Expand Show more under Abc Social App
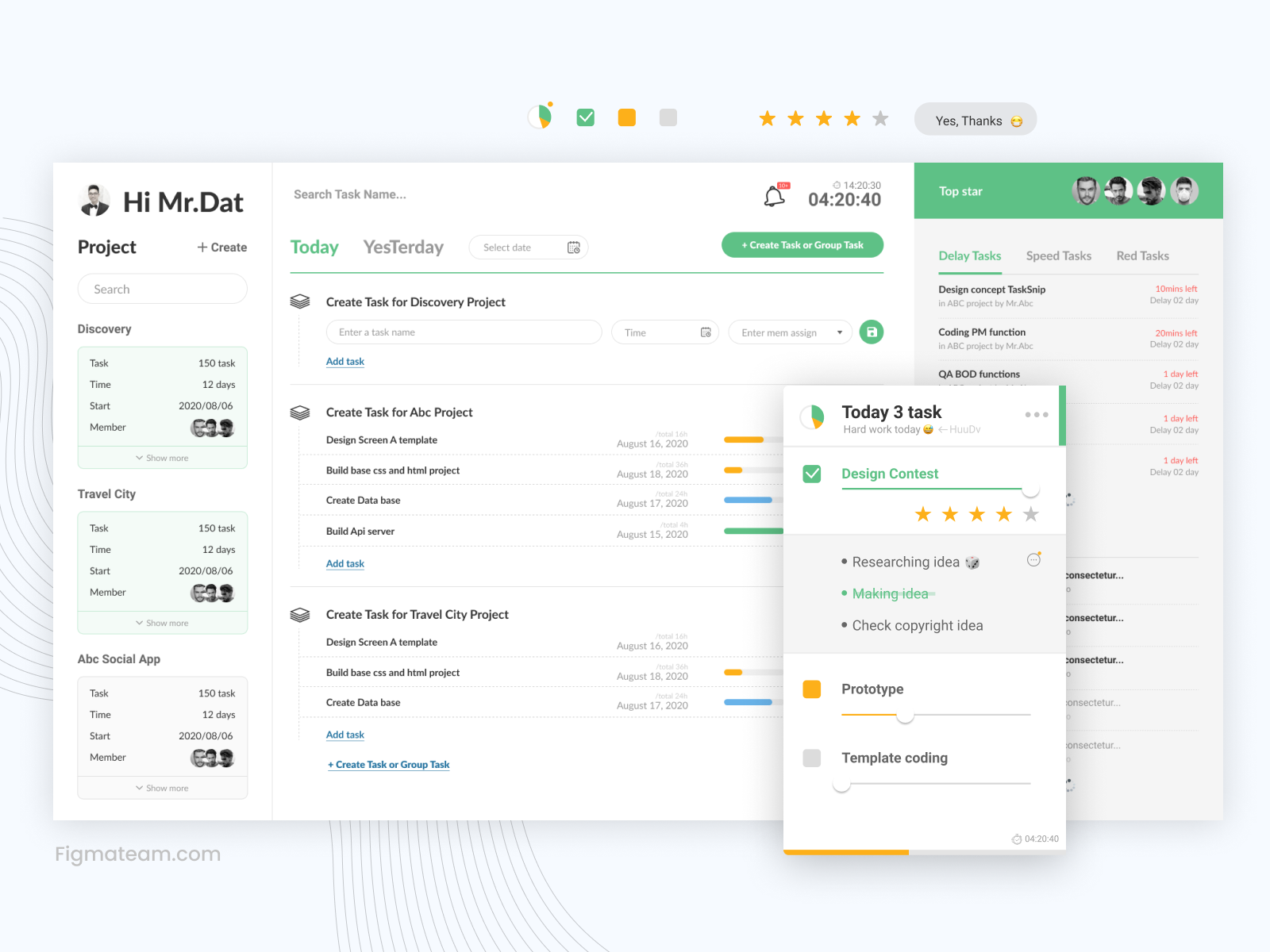This screenshot has width=1270, height=952. [x=162, y=787]
